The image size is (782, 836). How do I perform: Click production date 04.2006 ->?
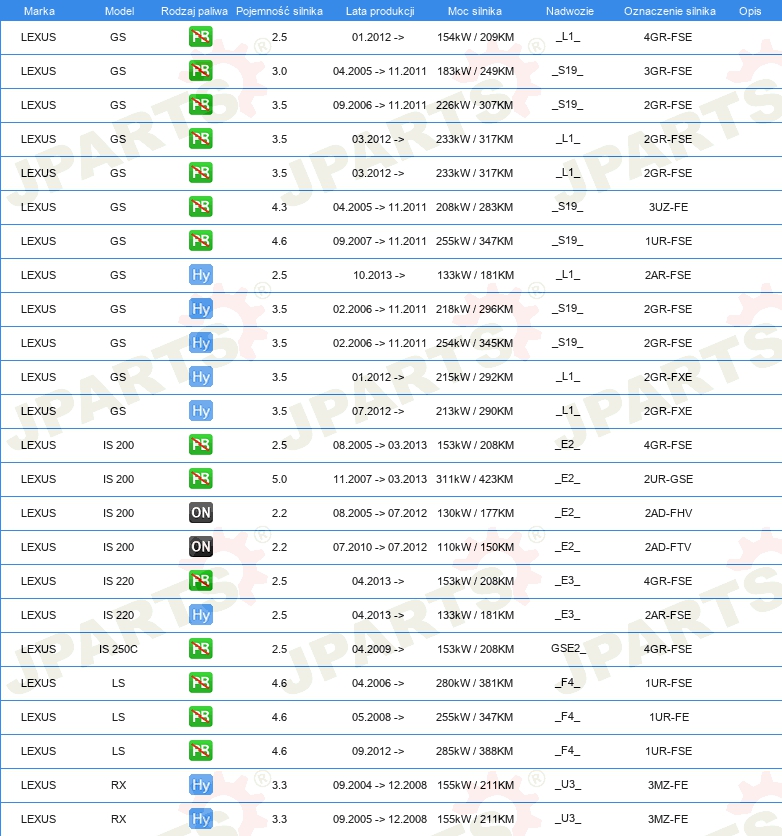pos(378,683)
